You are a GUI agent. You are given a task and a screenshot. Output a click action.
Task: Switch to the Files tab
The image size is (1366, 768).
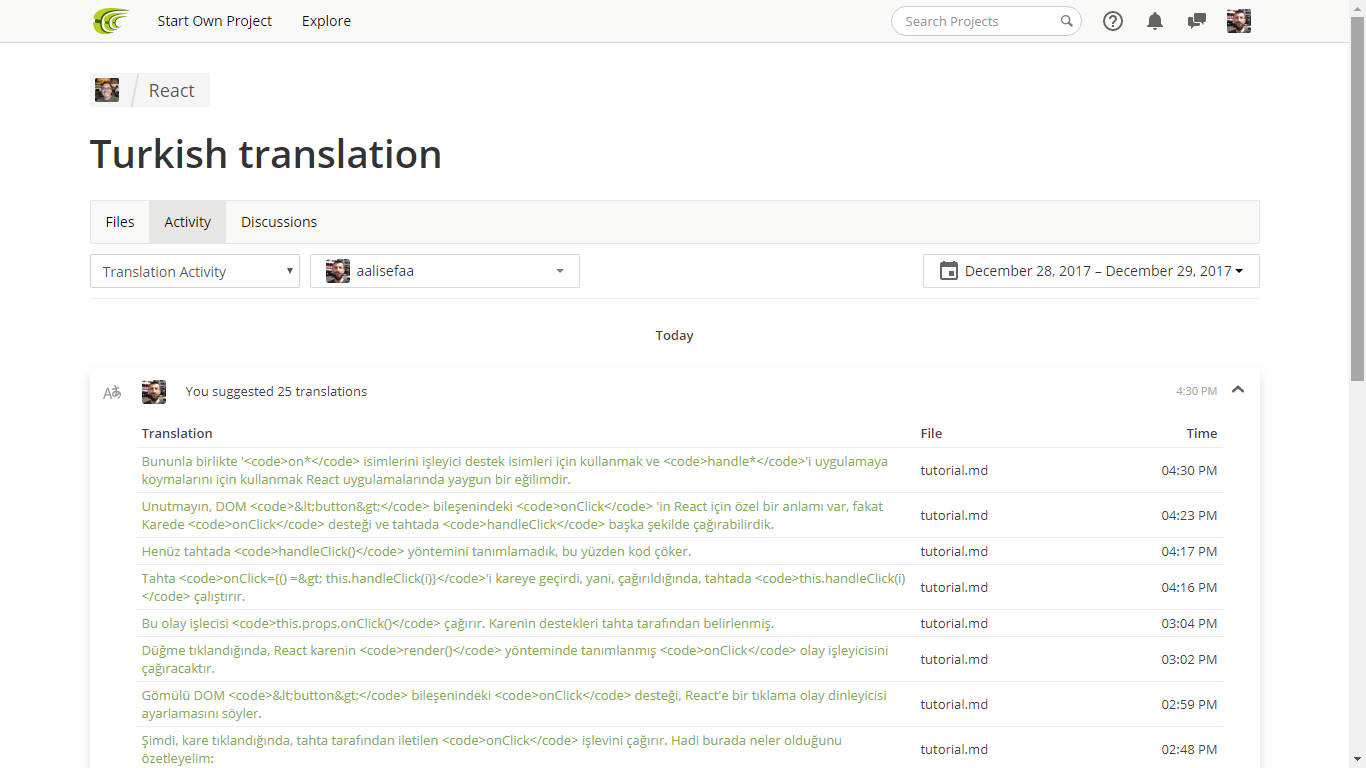(120, 222)
